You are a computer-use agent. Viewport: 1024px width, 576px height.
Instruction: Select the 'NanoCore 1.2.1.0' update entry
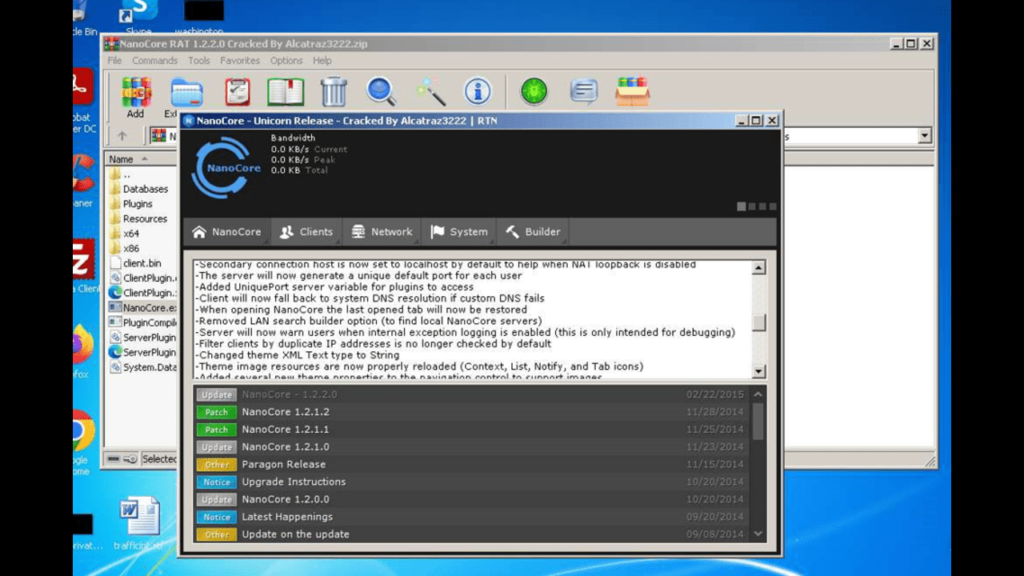coord(472,447)
